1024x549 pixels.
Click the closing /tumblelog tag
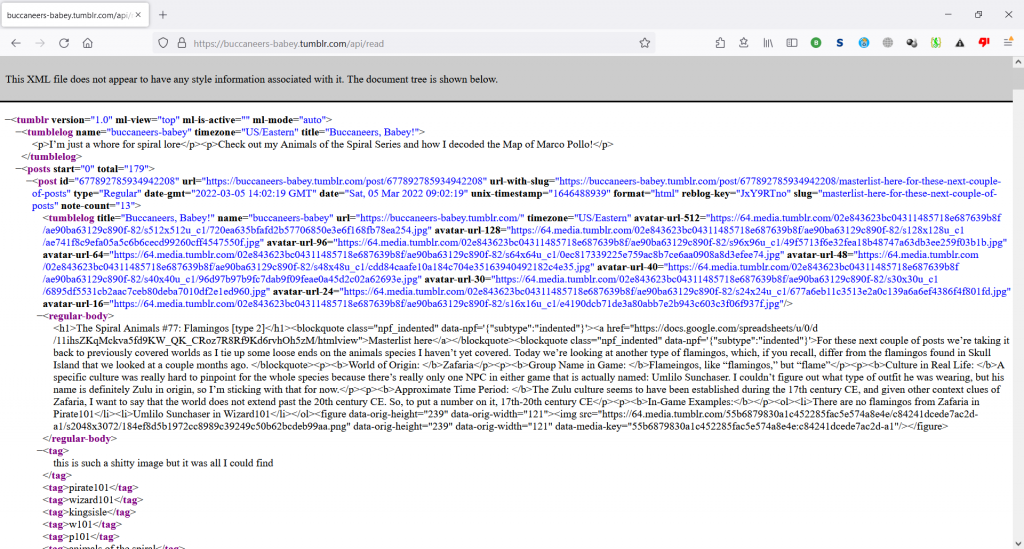click(51, 157)
